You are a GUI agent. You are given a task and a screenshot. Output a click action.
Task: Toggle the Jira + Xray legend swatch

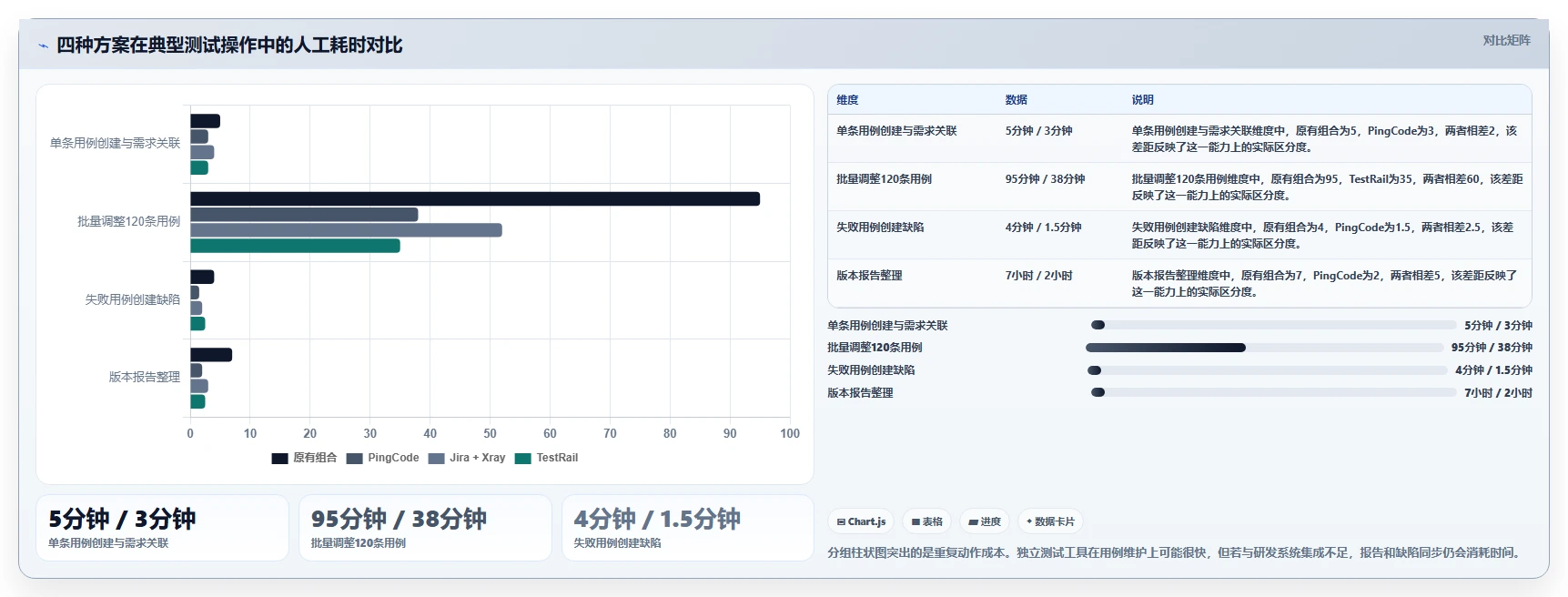click(x=436, y=459)
